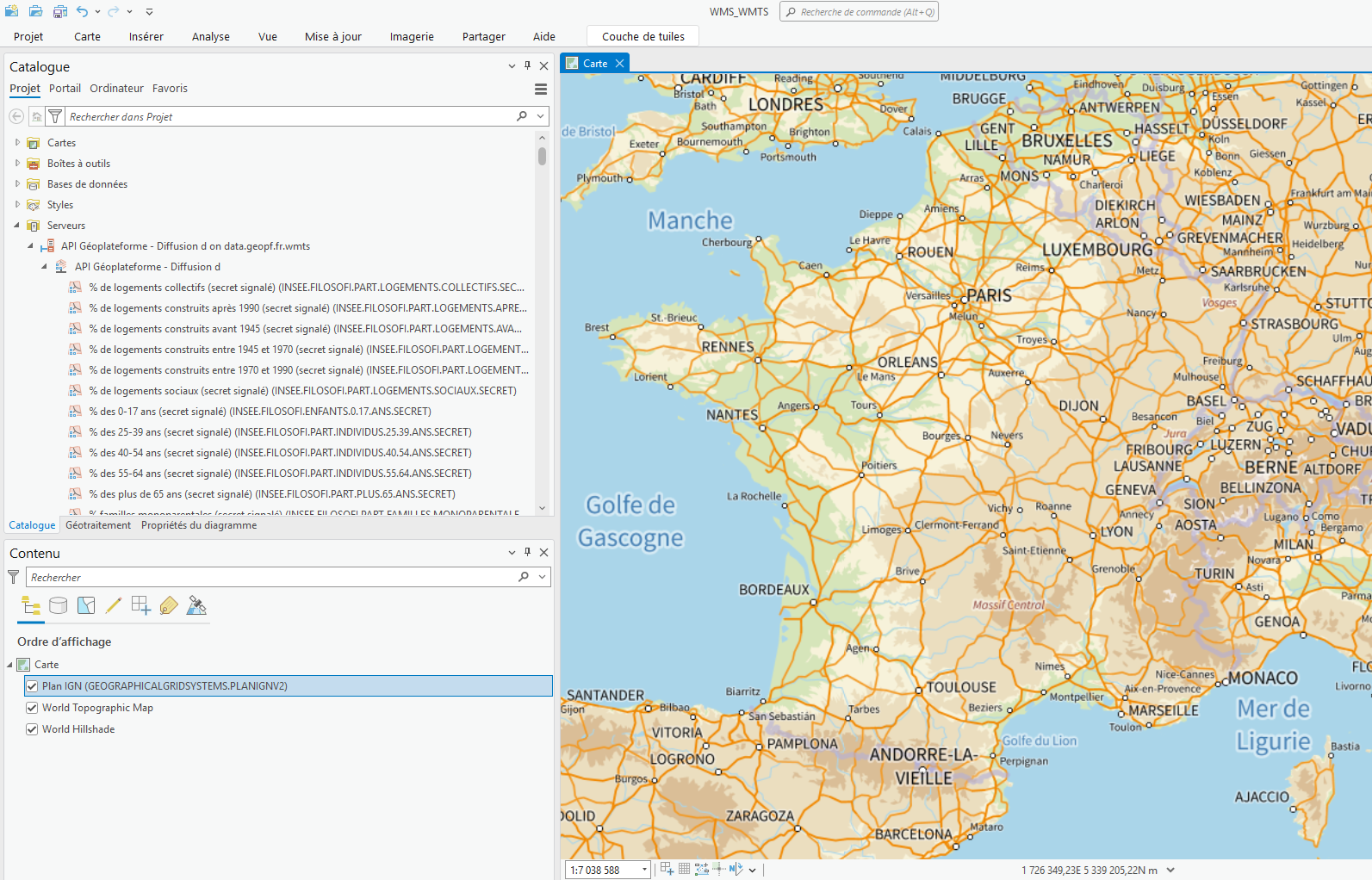Hide the World Topographic Map layer
Viewport: 1372px width, 880px height.
pos(32,708)
